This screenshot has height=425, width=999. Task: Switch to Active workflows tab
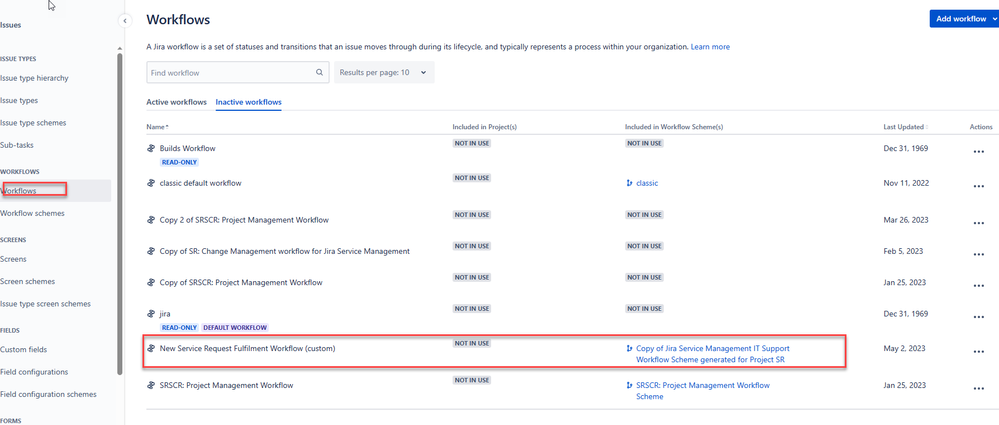coord(176,102)
